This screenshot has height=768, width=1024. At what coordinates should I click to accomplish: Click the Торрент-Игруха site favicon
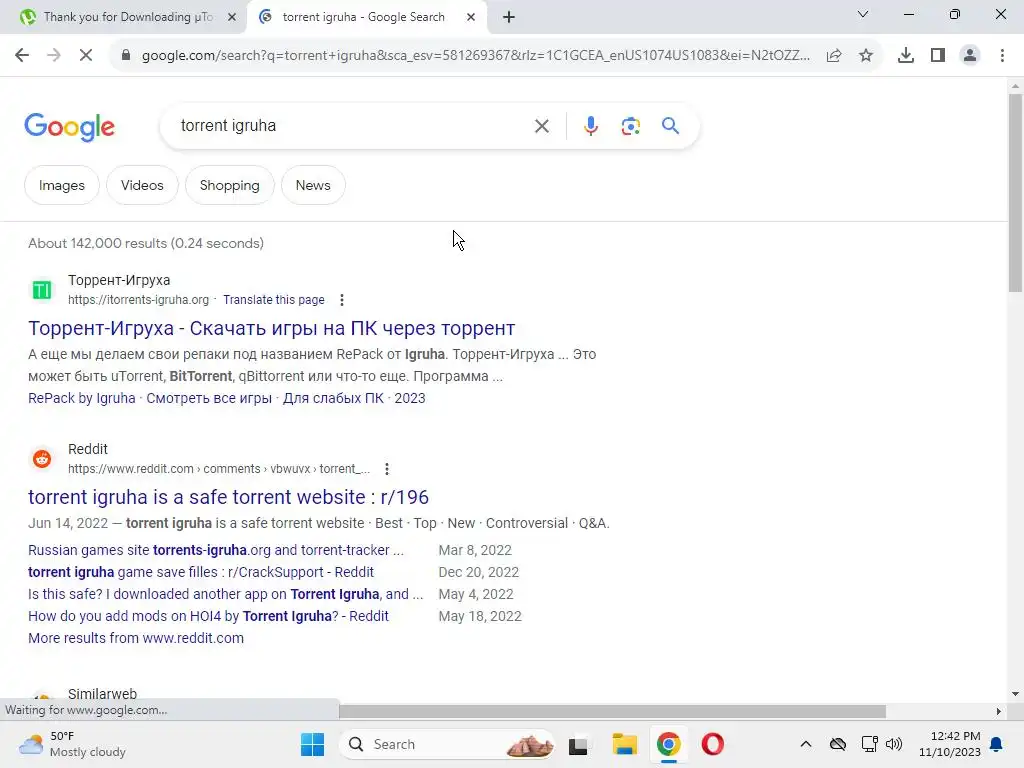[42, 289]
